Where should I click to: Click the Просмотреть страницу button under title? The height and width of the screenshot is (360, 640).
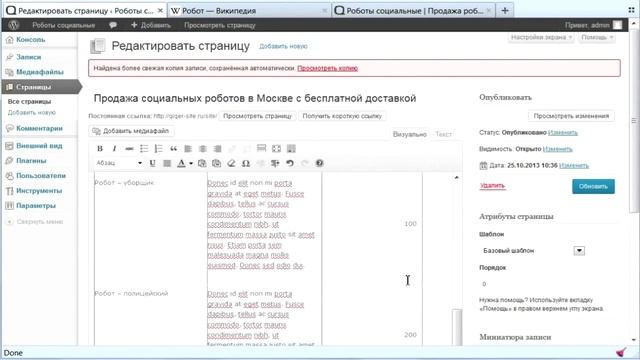pyautogui.click(x=258, y=116)
